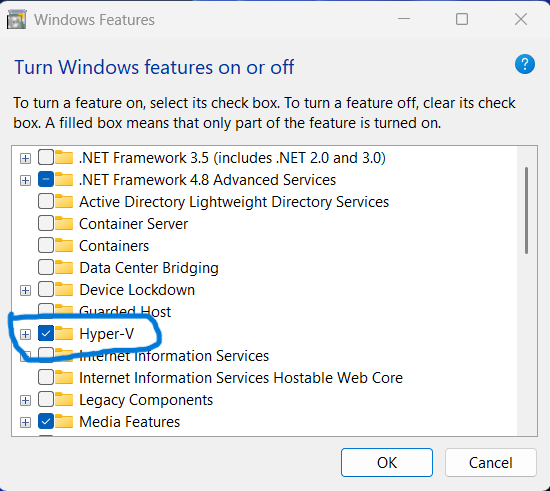Select the Legacy Components label
This screenshot has width=550, height=491.
pyautogui.click(x=146, y=400)
